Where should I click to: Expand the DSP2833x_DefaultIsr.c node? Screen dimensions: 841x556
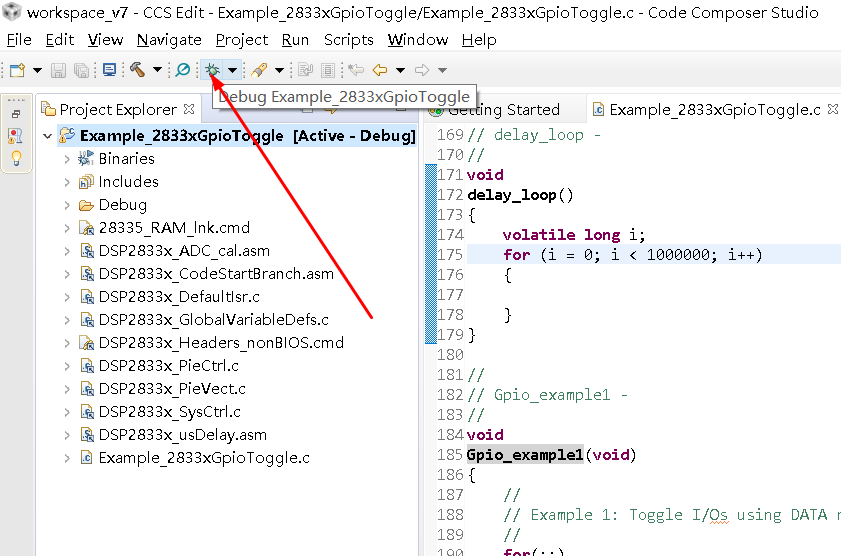click(x=67, y=298)
